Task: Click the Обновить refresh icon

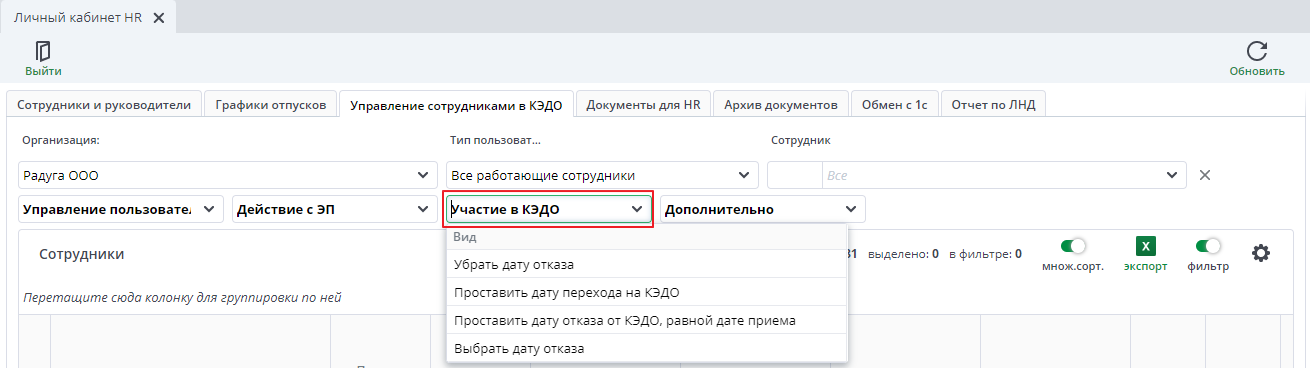Action: (1257, 51)
